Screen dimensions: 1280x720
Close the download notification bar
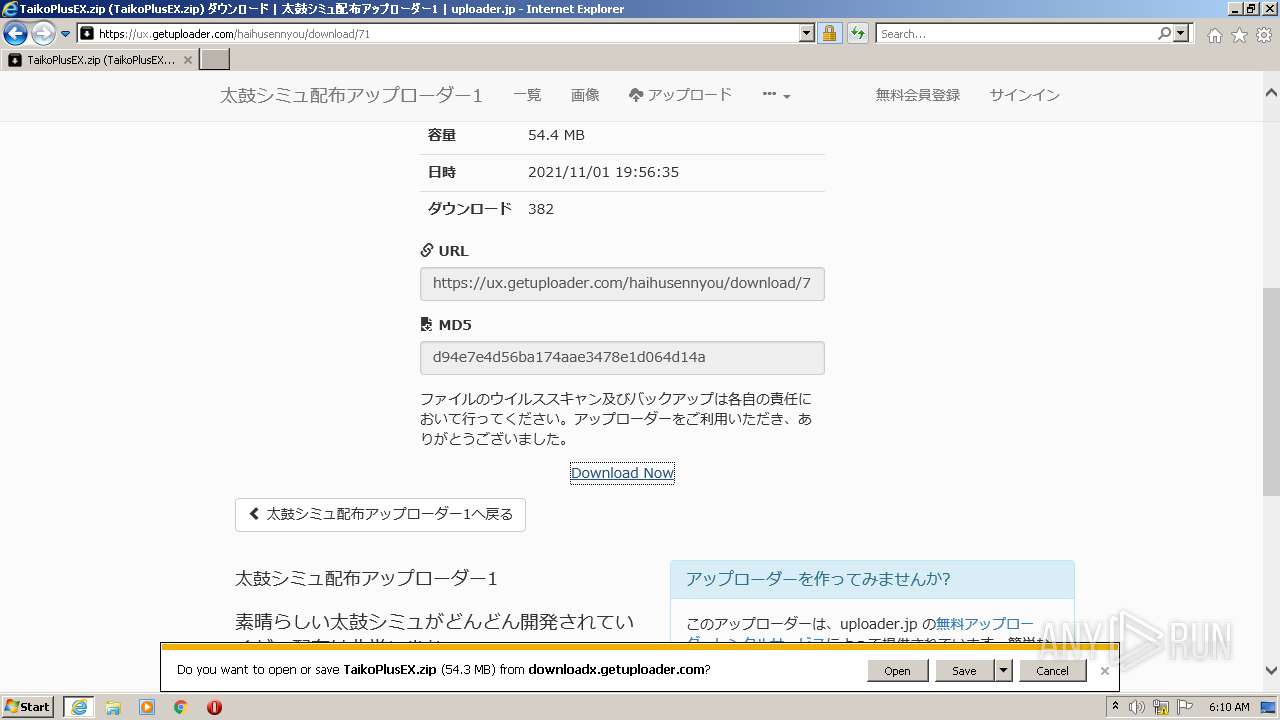coord(1105,671)
